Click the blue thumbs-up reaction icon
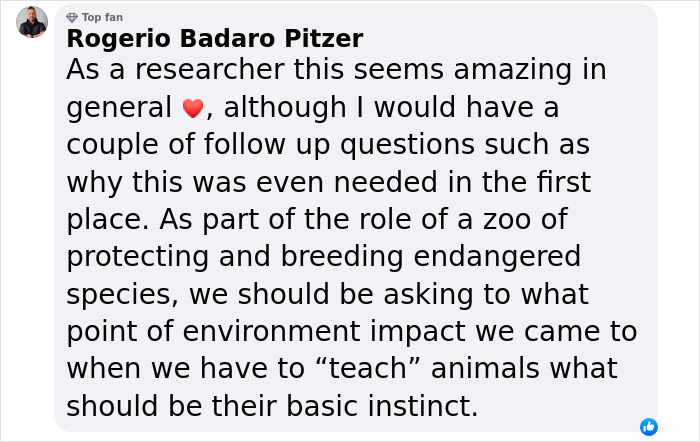Viewport: 700px width, 442px height. pos(649,427)
